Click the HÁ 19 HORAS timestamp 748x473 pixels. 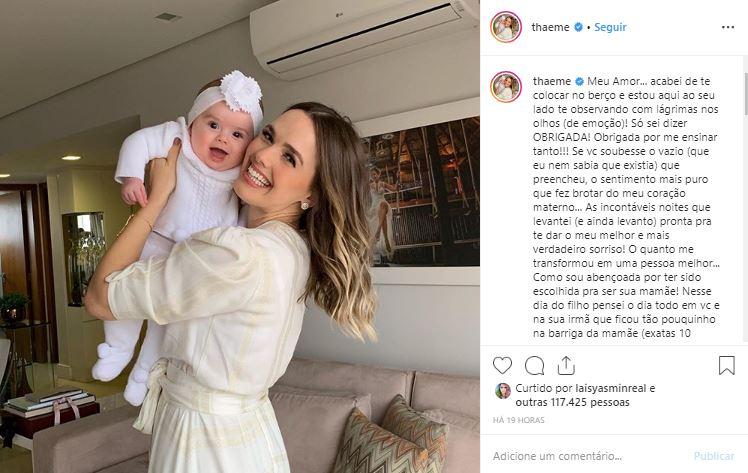point(519,420)
